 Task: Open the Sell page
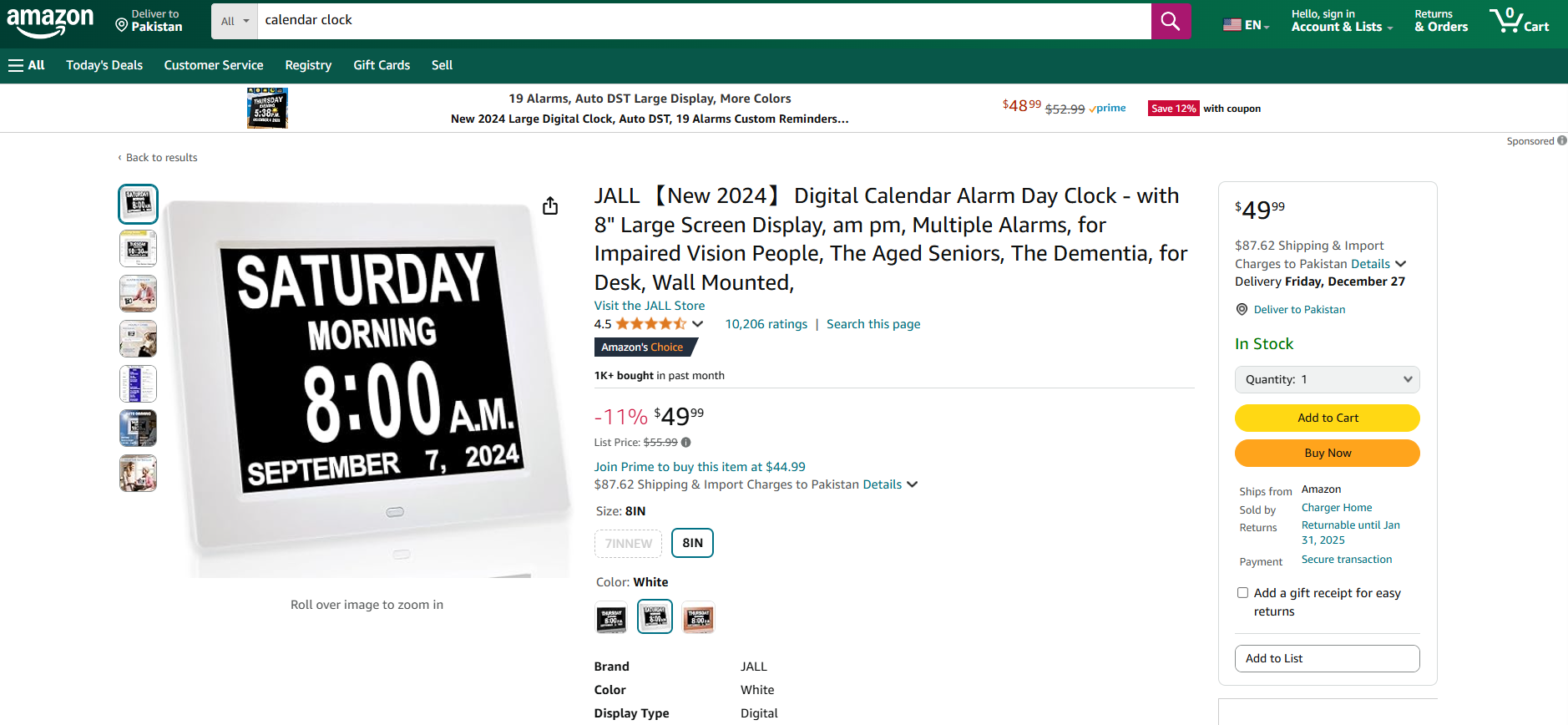pyautogui.click(x=442, y=65)
